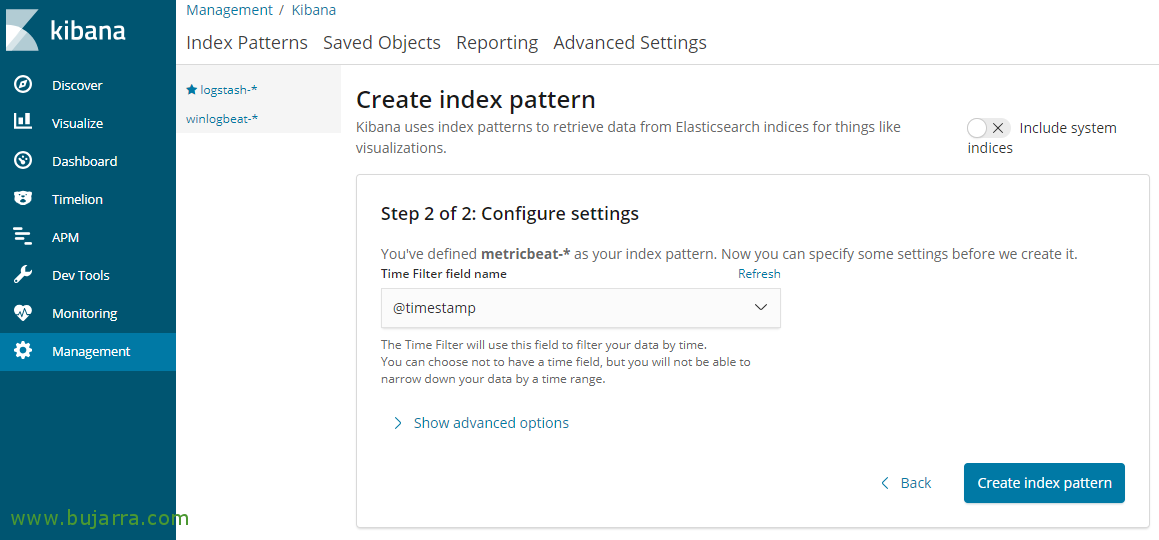Select the winlogbeat-* index pattern
1159x540 pixels.
click(222, 119)
